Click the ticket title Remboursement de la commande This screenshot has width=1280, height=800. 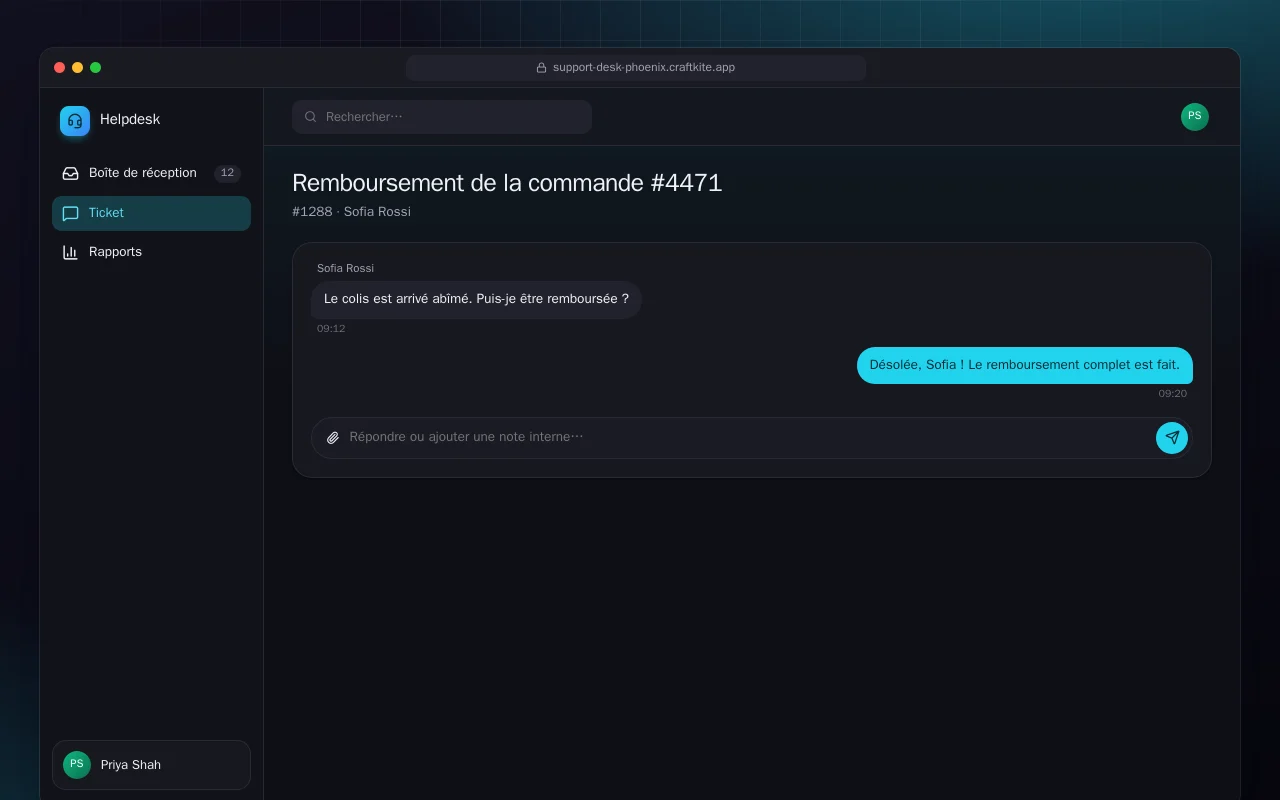click(507, 183)
